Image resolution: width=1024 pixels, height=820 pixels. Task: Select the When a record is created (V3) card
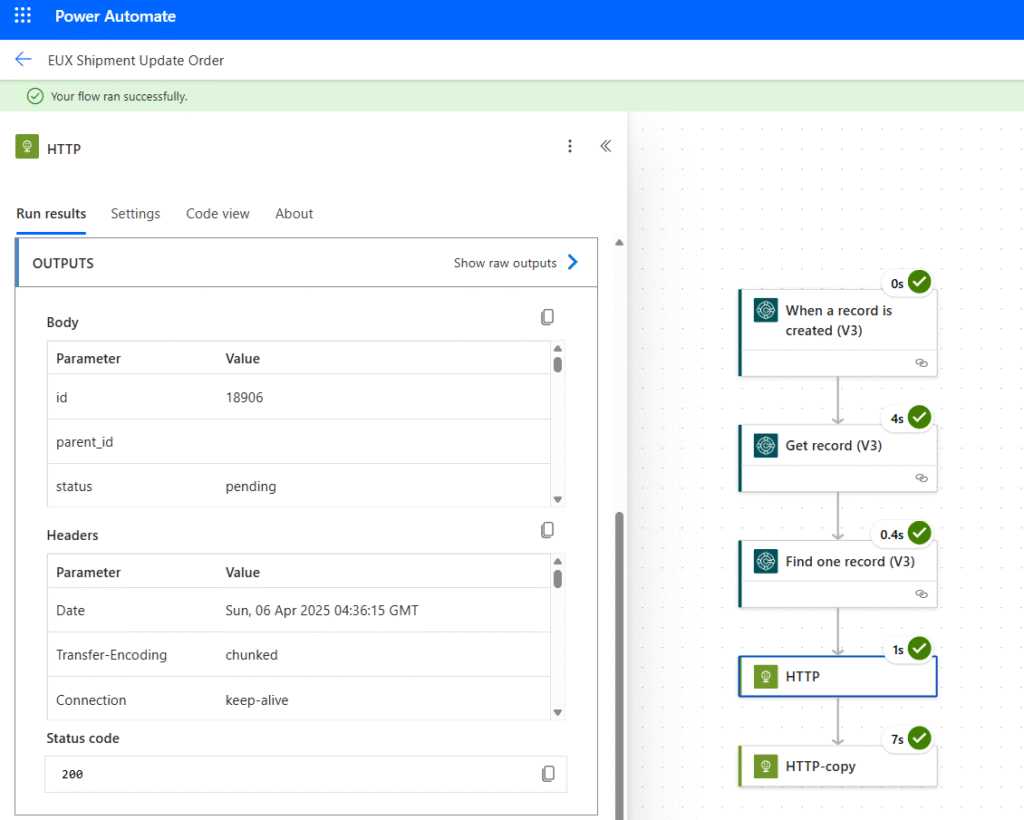pyautogui.click(x=838, y=332)
